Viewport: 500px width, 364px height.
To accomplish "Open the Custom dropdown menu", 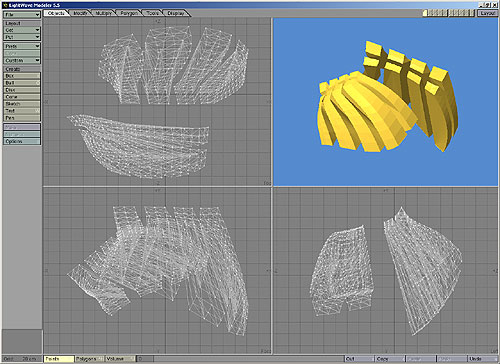I will [22, 60].
